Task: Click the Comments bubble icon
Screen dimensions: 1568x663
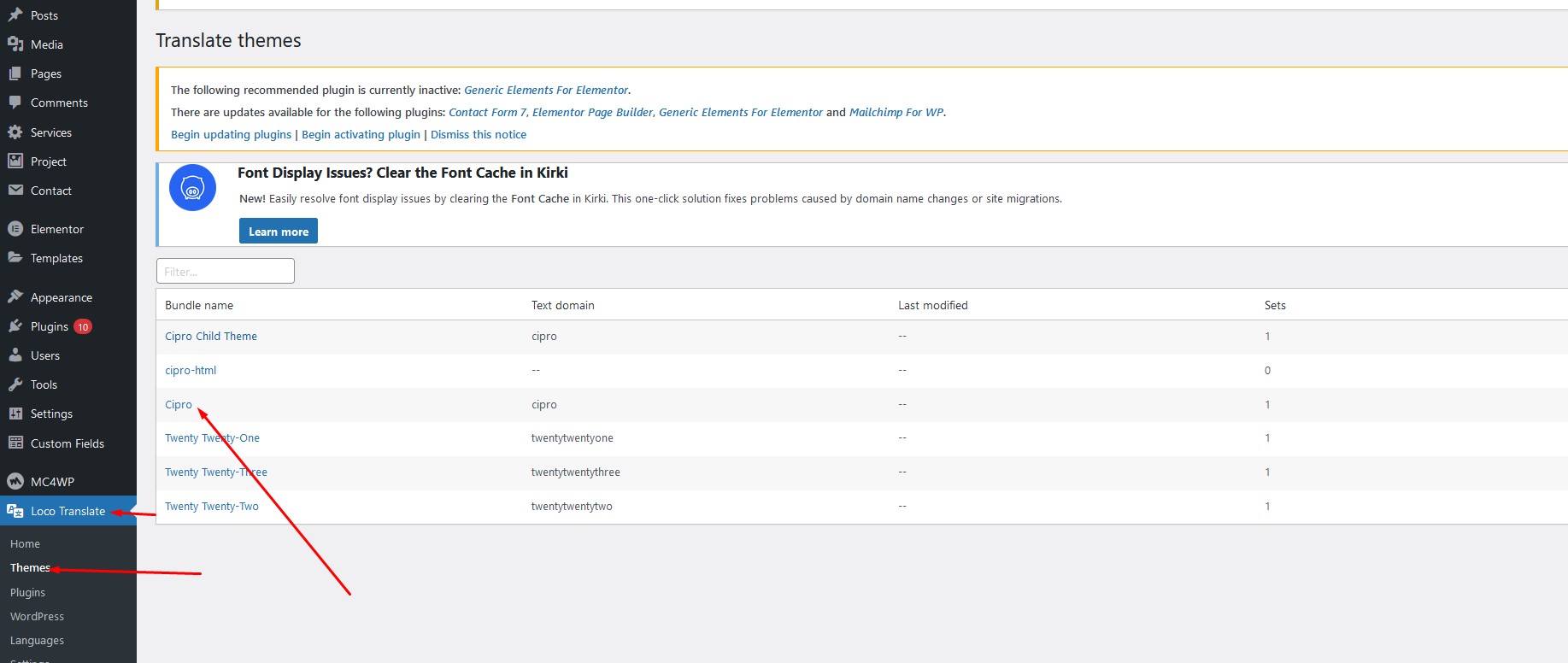Action: [x=15, y=103]
